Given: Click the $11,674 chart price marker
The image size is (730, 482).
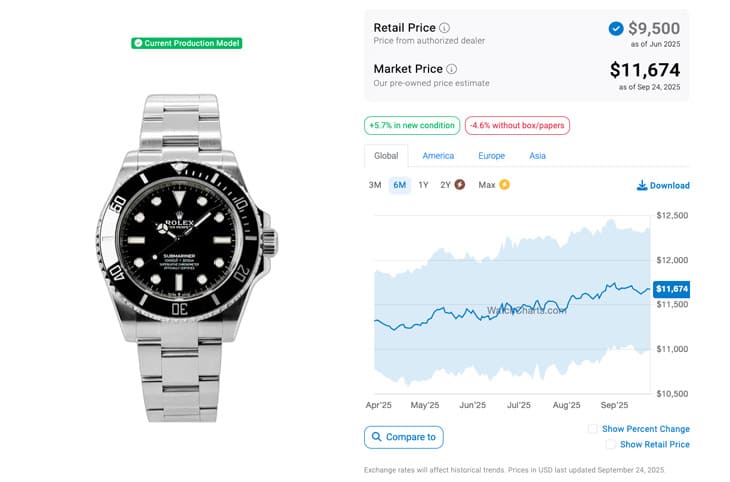Looking at the screenshot, I should click(x=670, y=289).
